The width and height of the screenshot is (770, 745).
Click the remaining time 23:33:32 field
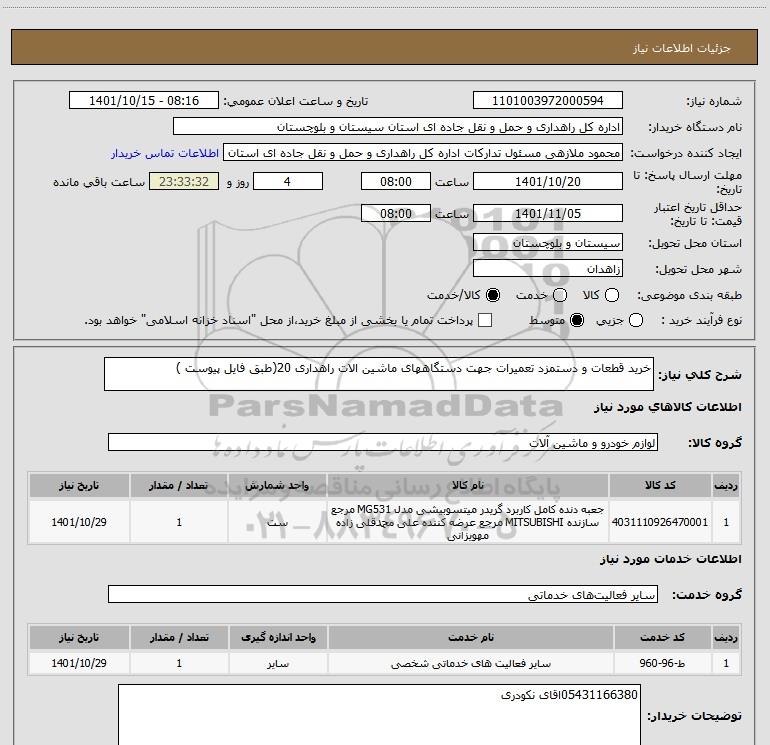[x=184, y=181]
